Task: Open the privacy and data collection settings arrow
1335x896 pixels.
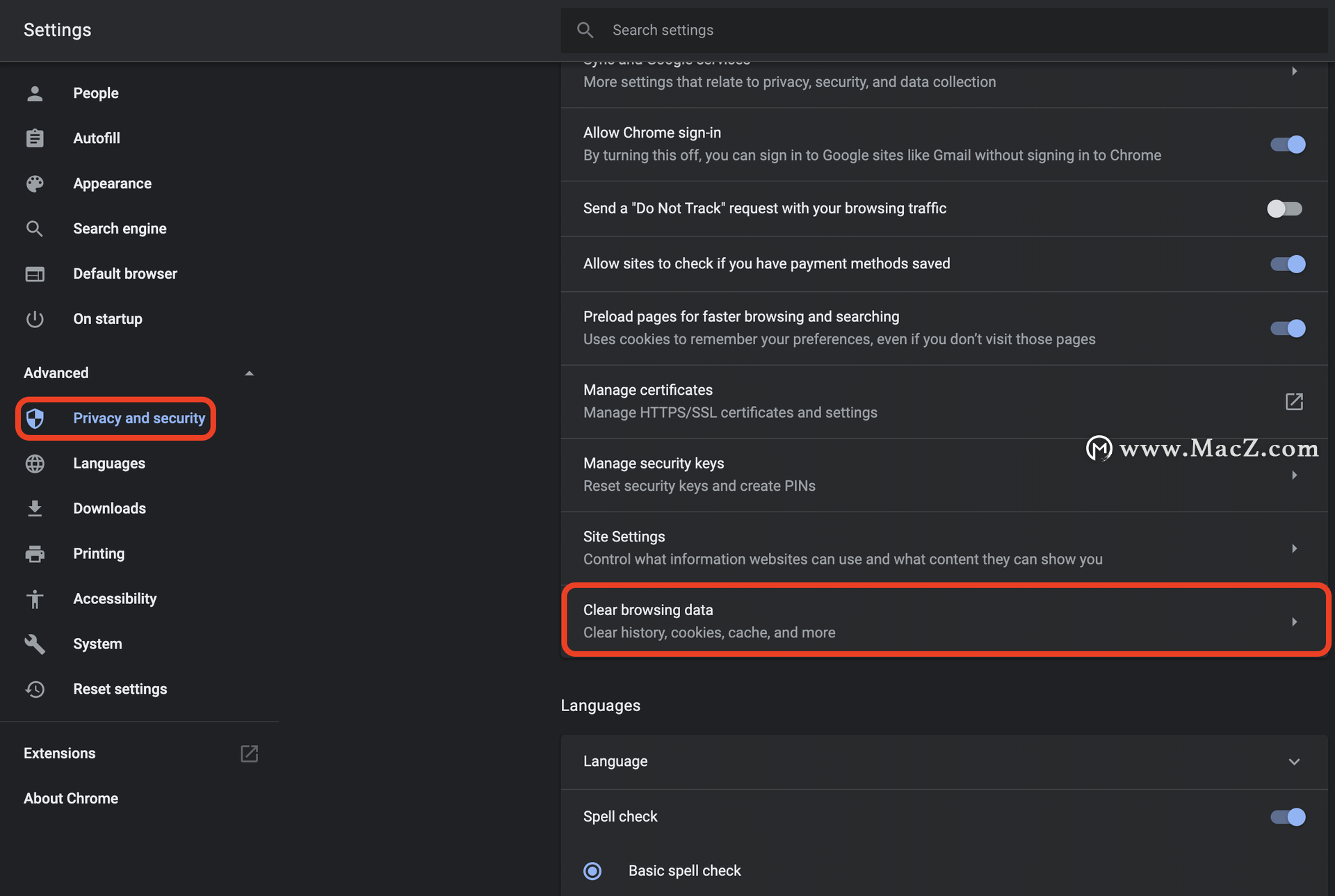Action: click(1294, 71)
